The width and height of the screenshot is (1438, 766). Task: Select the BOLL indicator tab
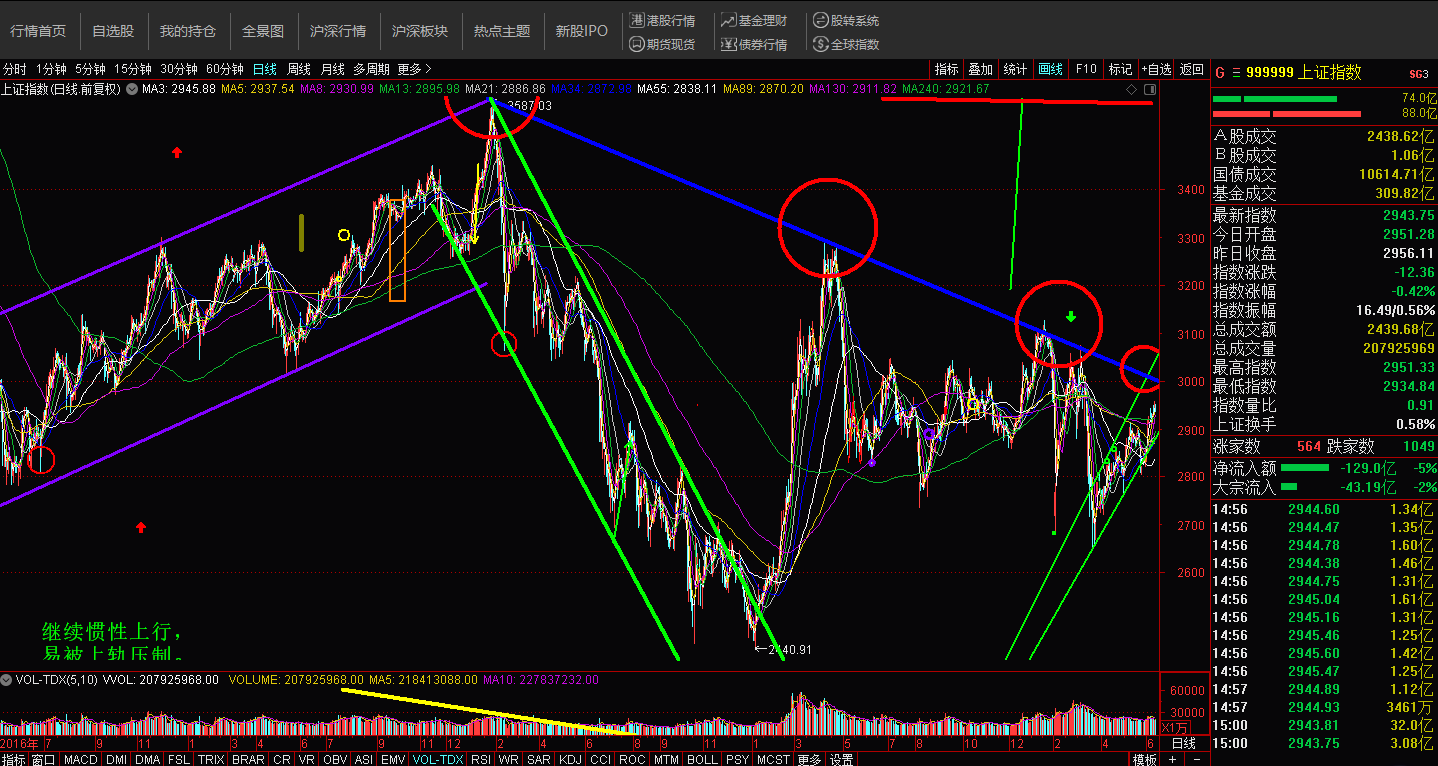point(702,759)
